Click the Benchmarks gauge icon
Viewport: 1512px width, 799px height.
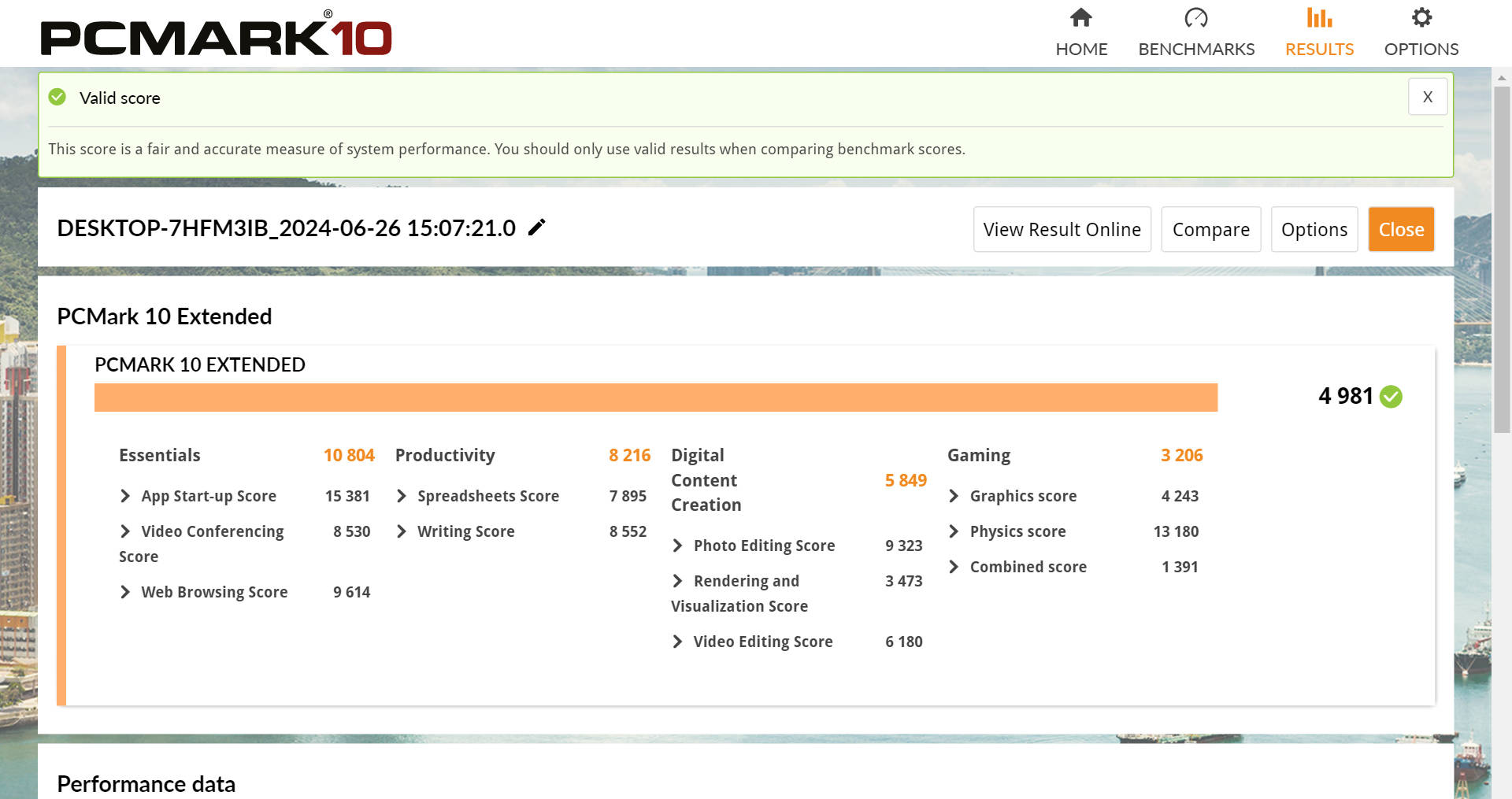[x=1196, y=17]
